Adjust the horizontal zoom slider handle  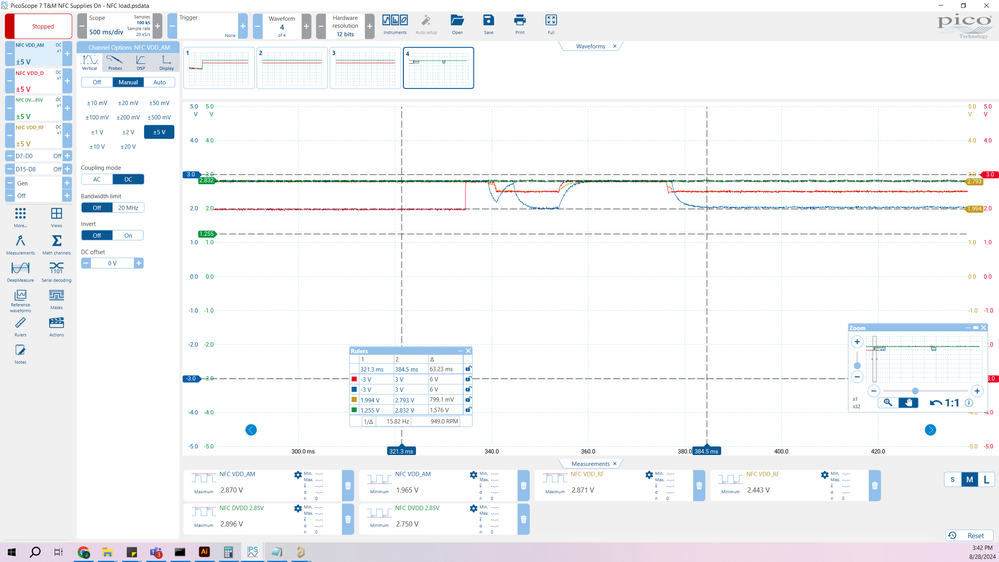tap(915, 391)
